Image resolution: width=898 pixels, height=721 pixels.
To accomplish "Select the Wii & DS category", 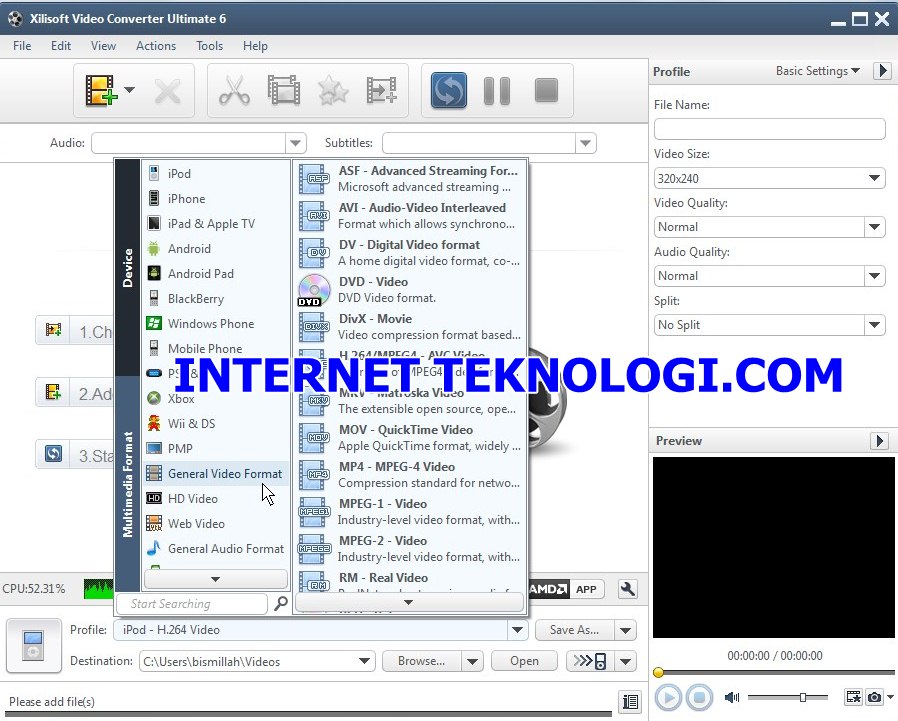I will [x=215, y=424].
